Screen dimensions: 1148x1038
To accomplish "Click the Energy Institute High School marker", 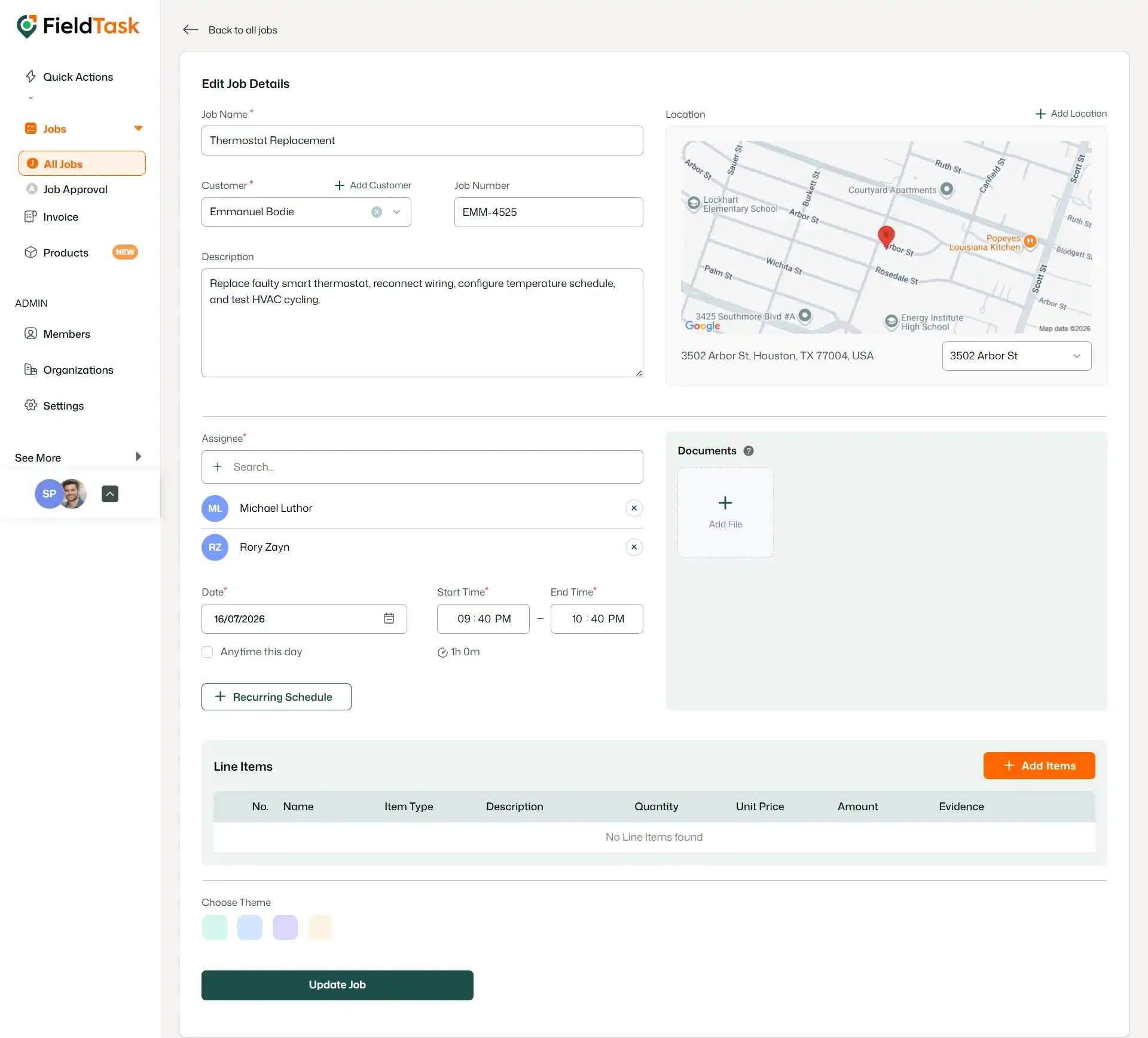I will [x=891, y=322].
